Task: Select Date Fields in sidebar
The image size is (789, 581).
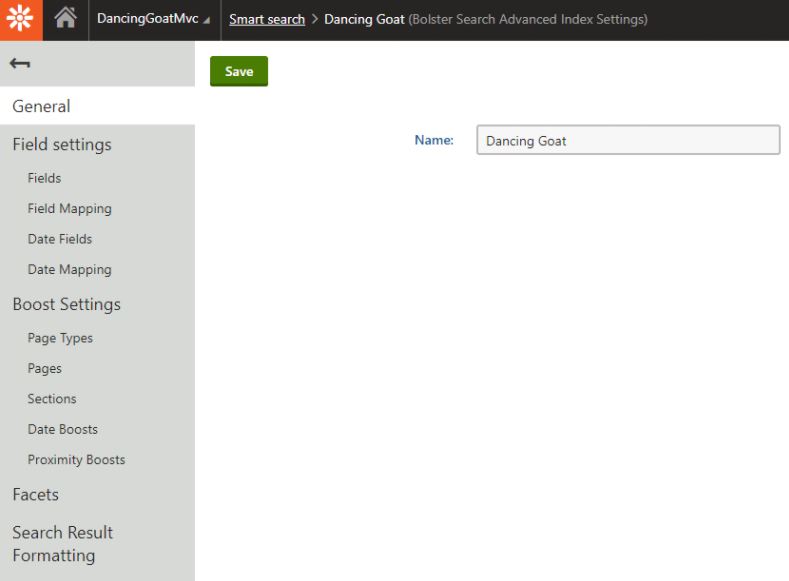Action: click(x=60, y=239)
